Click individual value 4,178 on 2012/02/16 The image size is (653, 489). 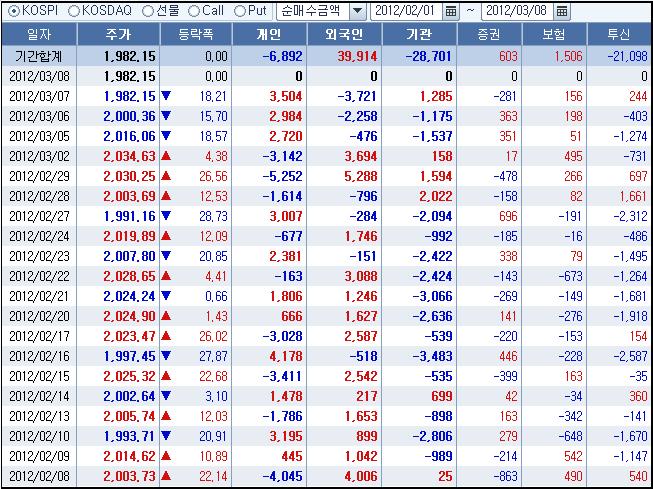tap(286, 356)
